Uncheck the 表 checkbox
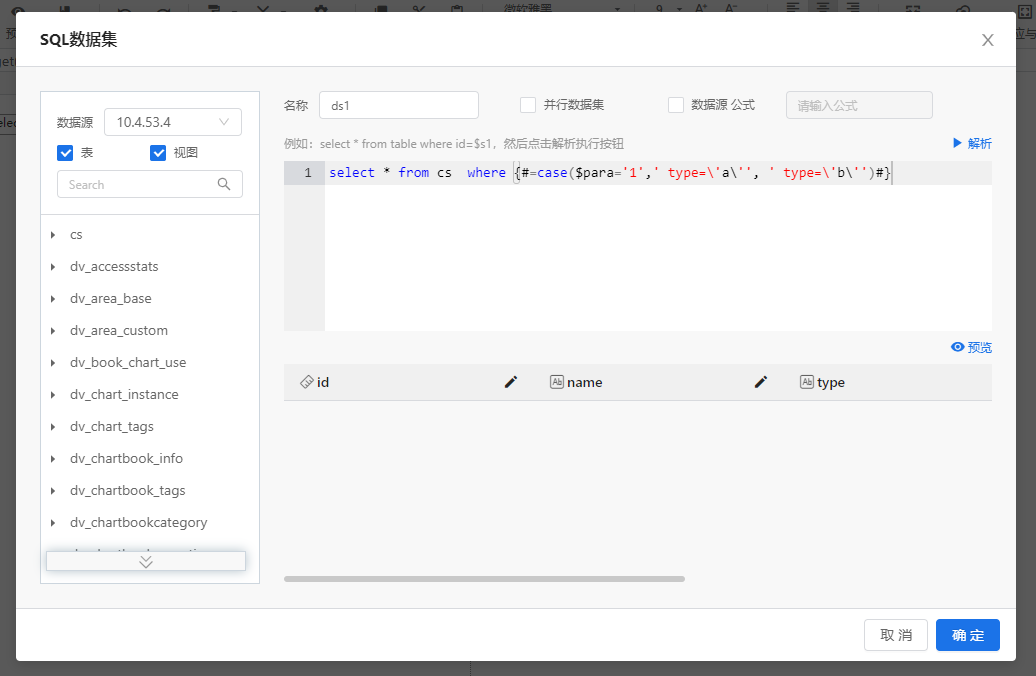Viewport: 1036px width, 676px height. 66,153
